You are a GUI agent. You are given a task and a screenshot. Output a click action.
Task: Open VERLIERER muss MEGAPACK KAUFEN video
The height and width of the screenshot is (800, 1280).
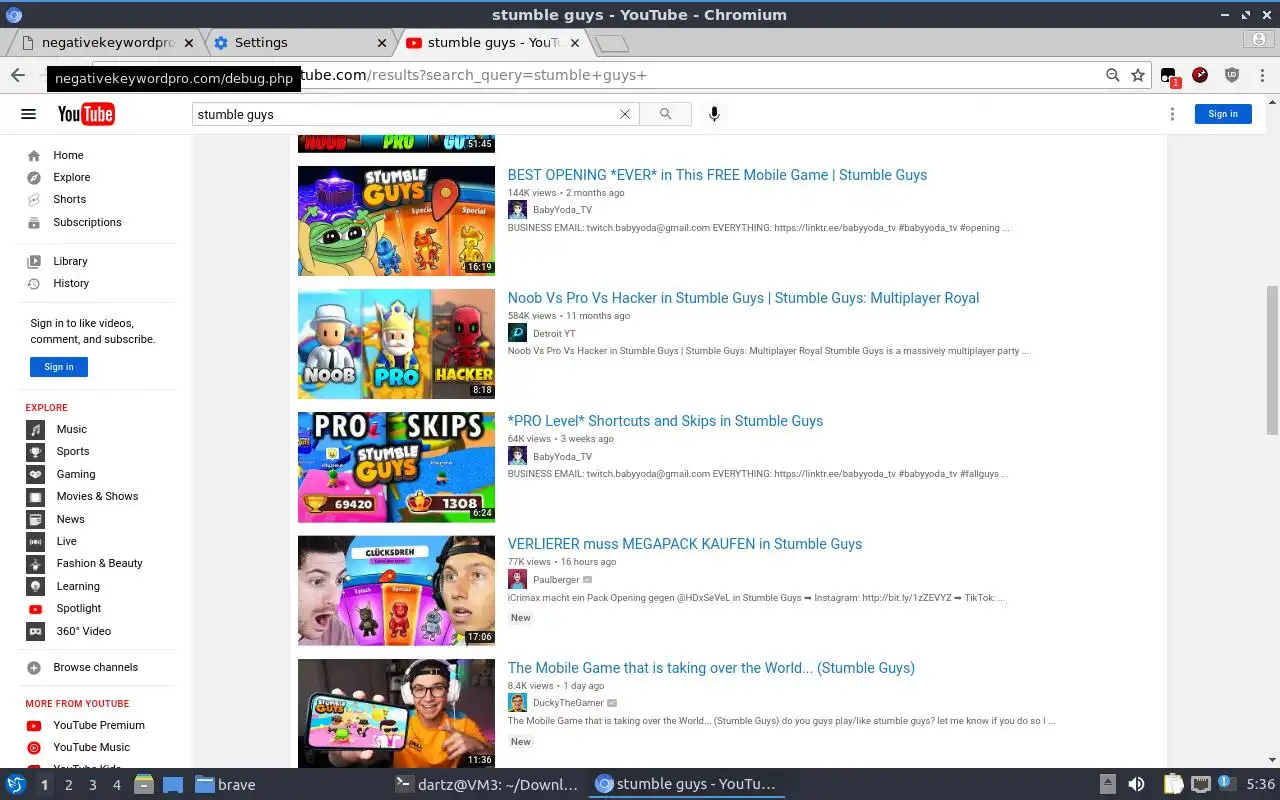(x=684, y=544)
